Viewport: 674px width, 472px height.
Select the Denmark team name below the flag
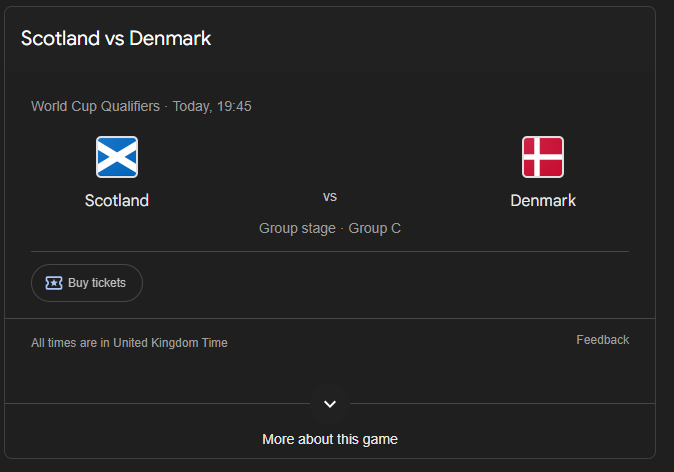[x=543, y=200]
